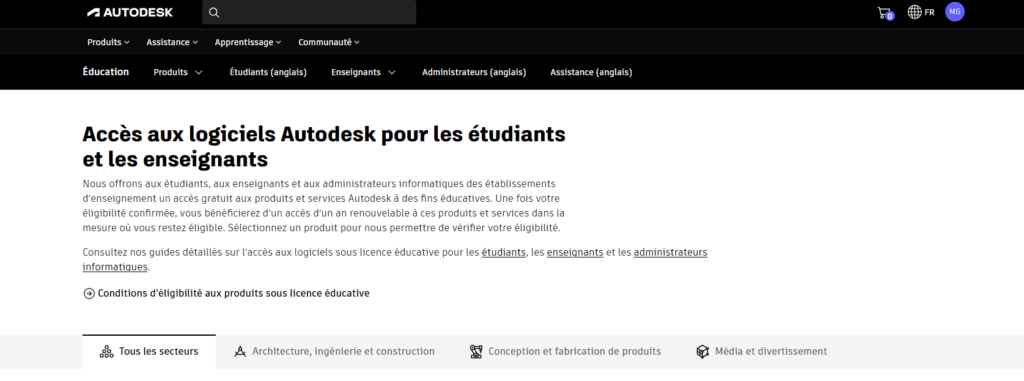Click the Tous les secteurs tab icon
Viewport: 1024px width, 381px height.
106,352
